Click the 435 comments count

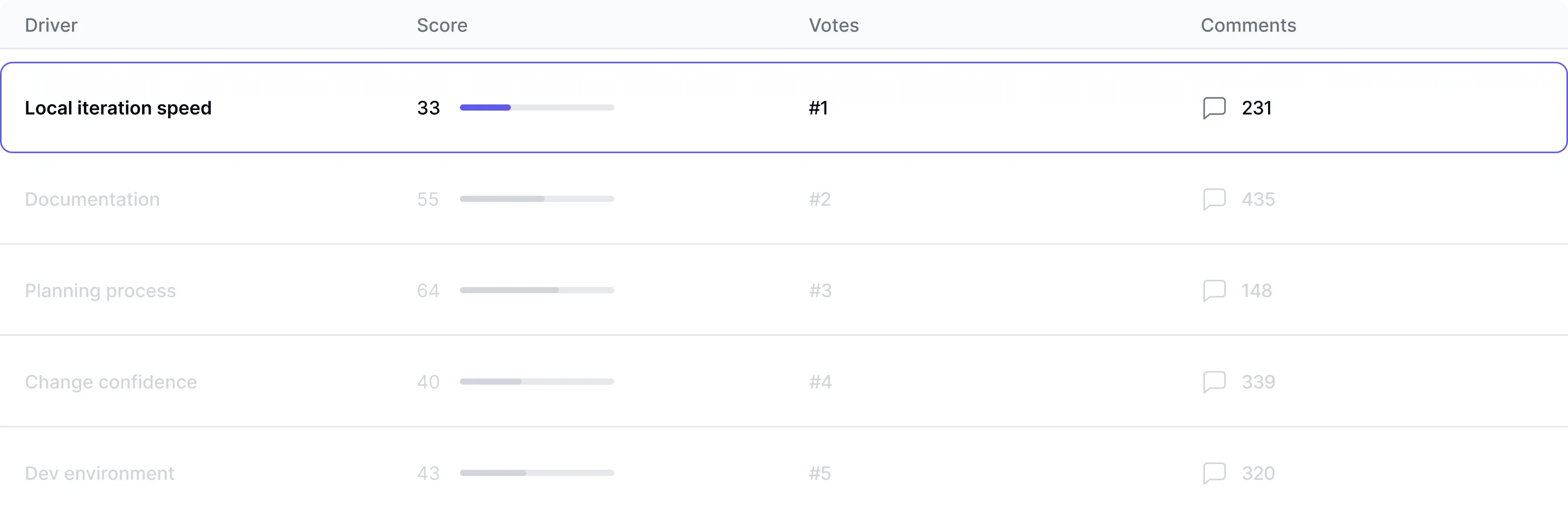[x=1258, y=199]
